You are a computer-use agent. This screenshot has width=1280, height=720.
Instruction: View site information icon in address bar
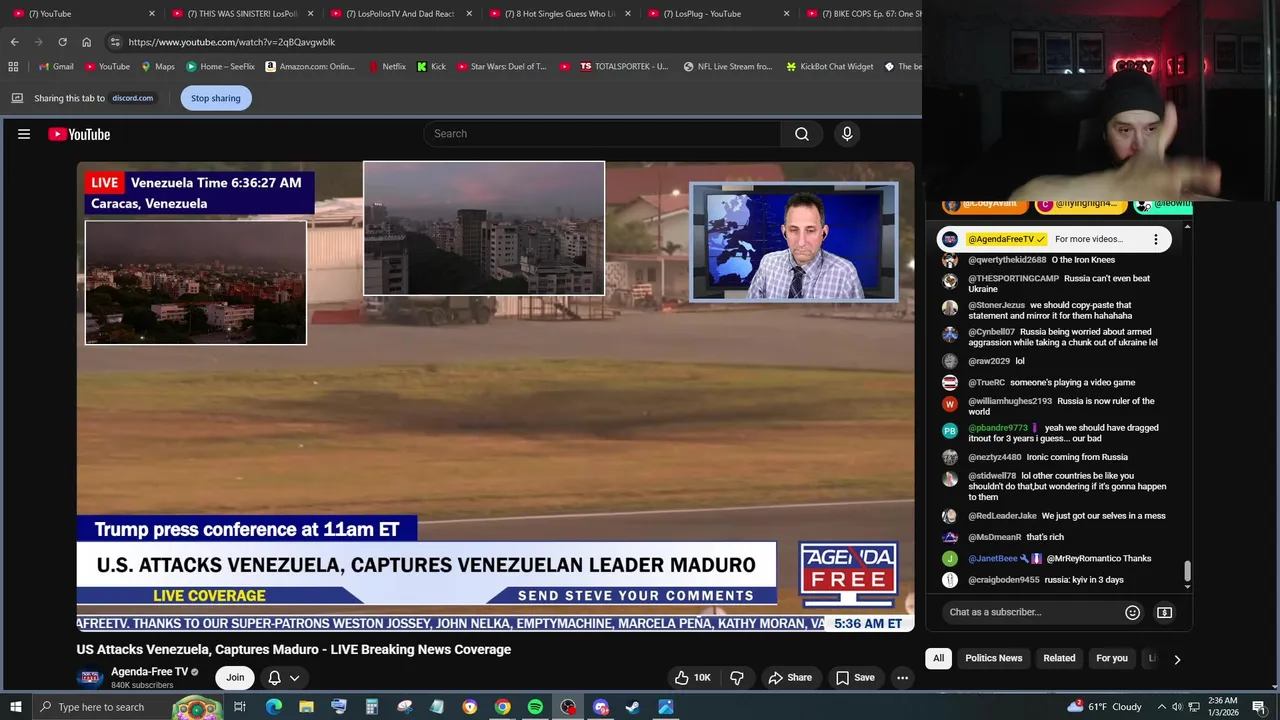point(115,42)
